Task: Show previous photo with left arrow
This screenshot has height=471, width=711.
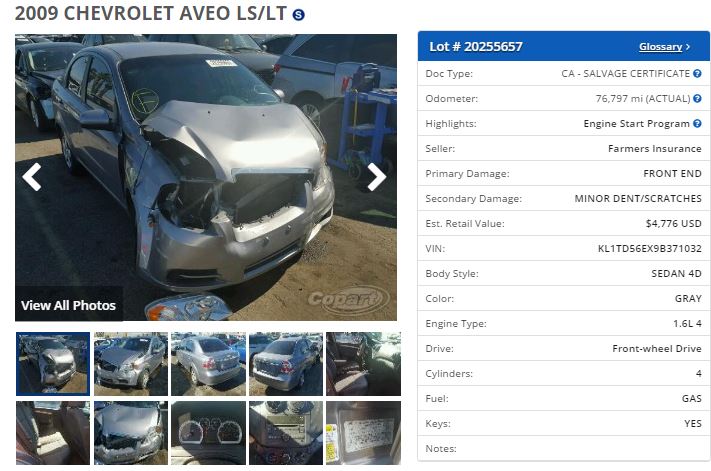Action: (32, 177)
